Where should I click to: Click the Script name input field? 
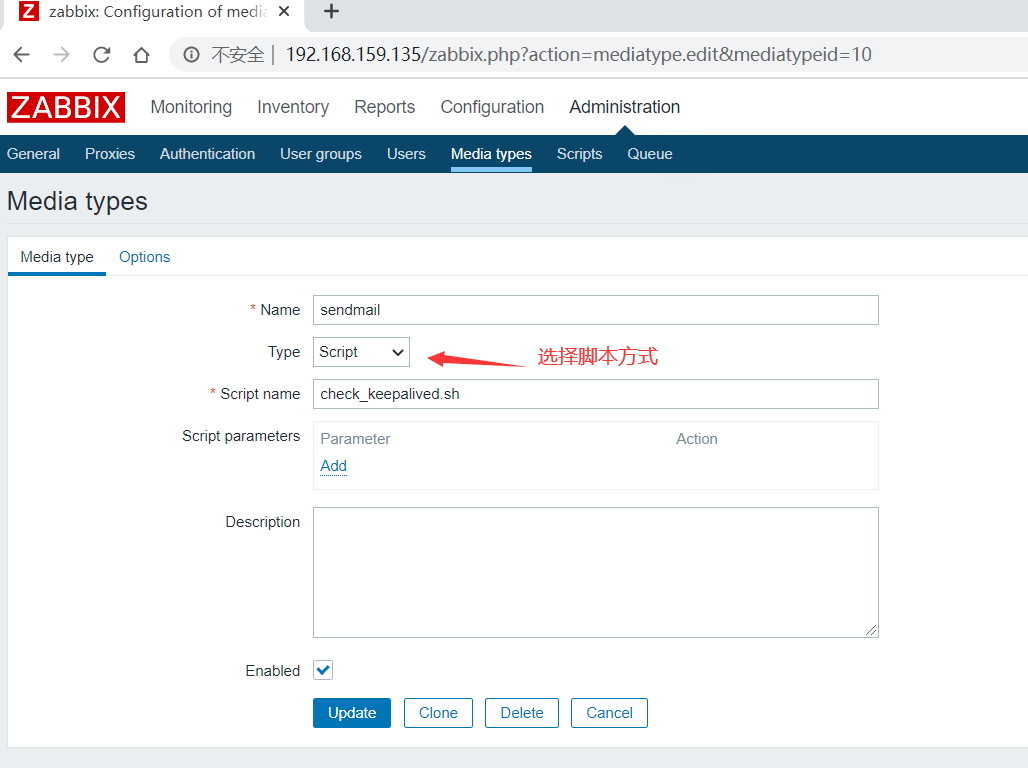point(595,394)
